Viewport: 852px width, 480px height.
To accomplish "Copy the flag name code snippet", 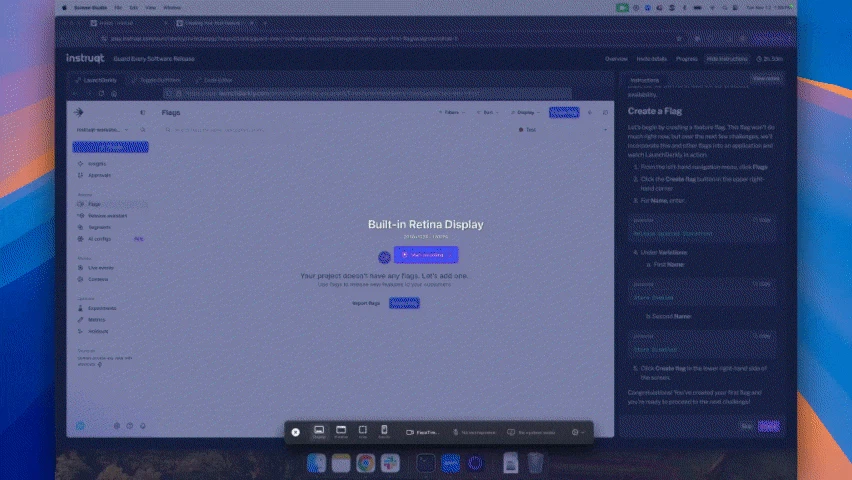I will click(762, 220).
